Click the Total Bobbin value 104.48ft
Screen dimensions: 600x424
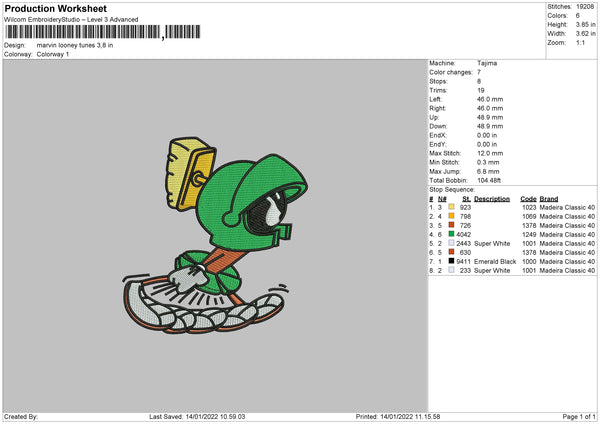(489, 180)
